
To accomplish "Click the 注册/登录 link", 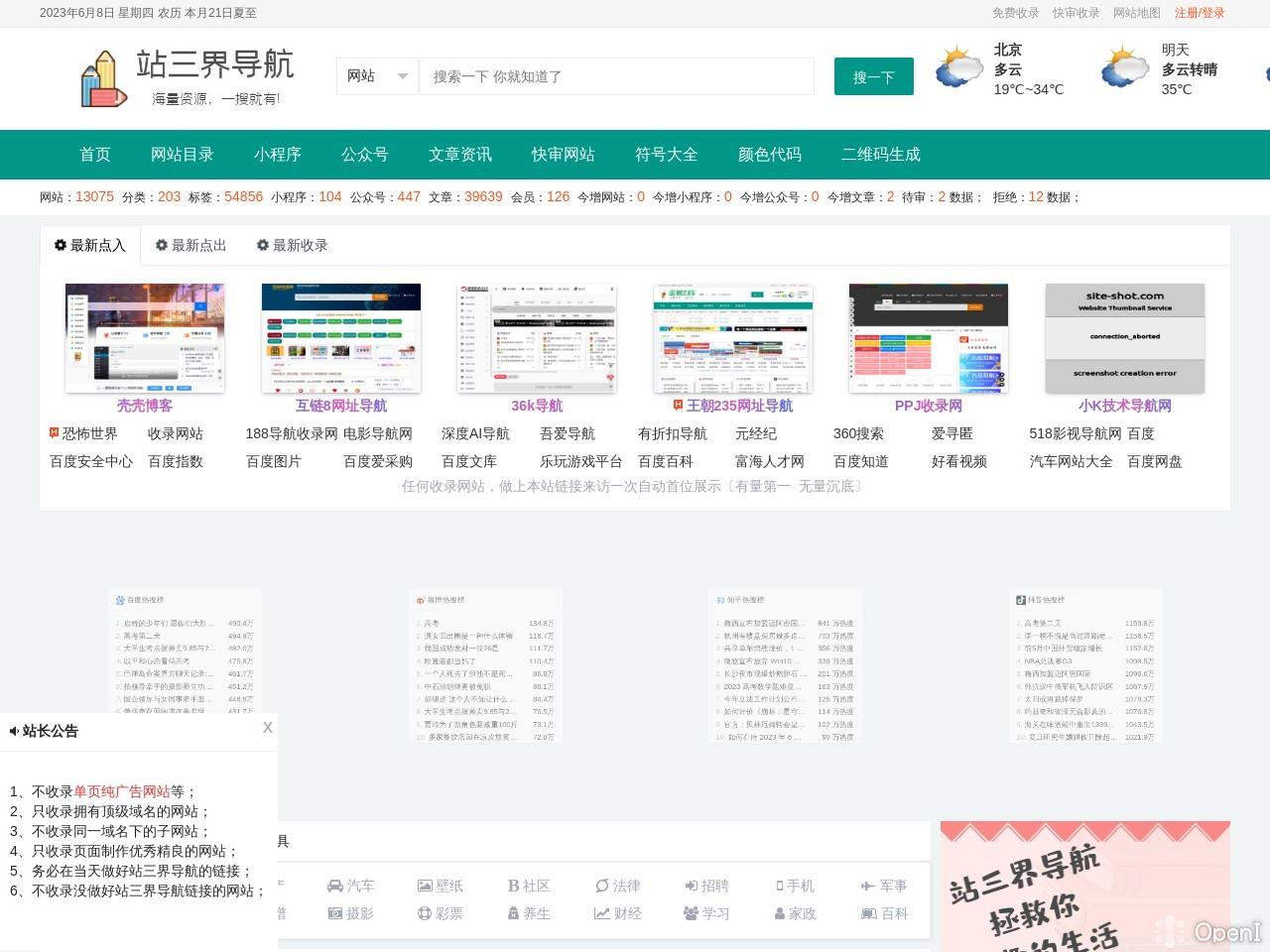I will (1199, 13).
